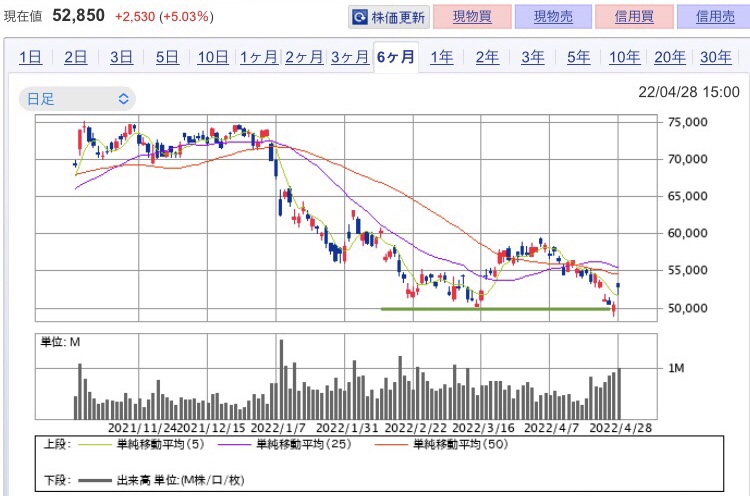
Task: Switch chart to 1ヶ月 period
Action: (x=258, y=57)
